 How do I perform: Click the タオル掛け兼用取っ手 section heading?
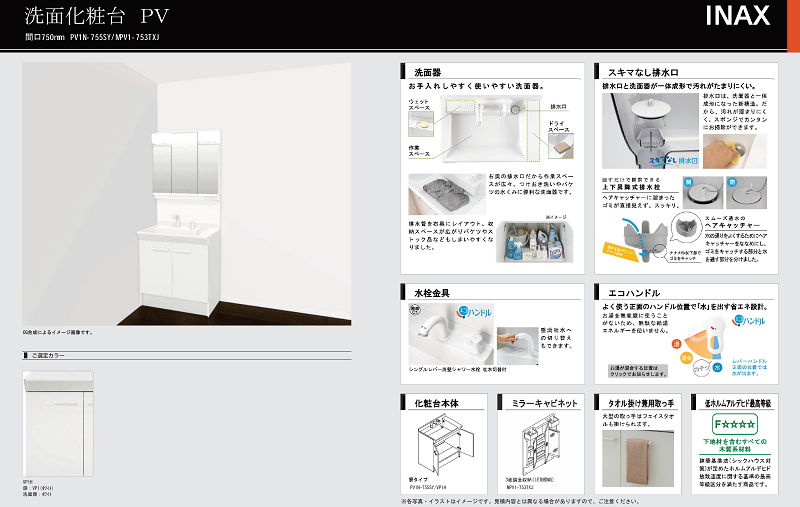tap(641, 403)
